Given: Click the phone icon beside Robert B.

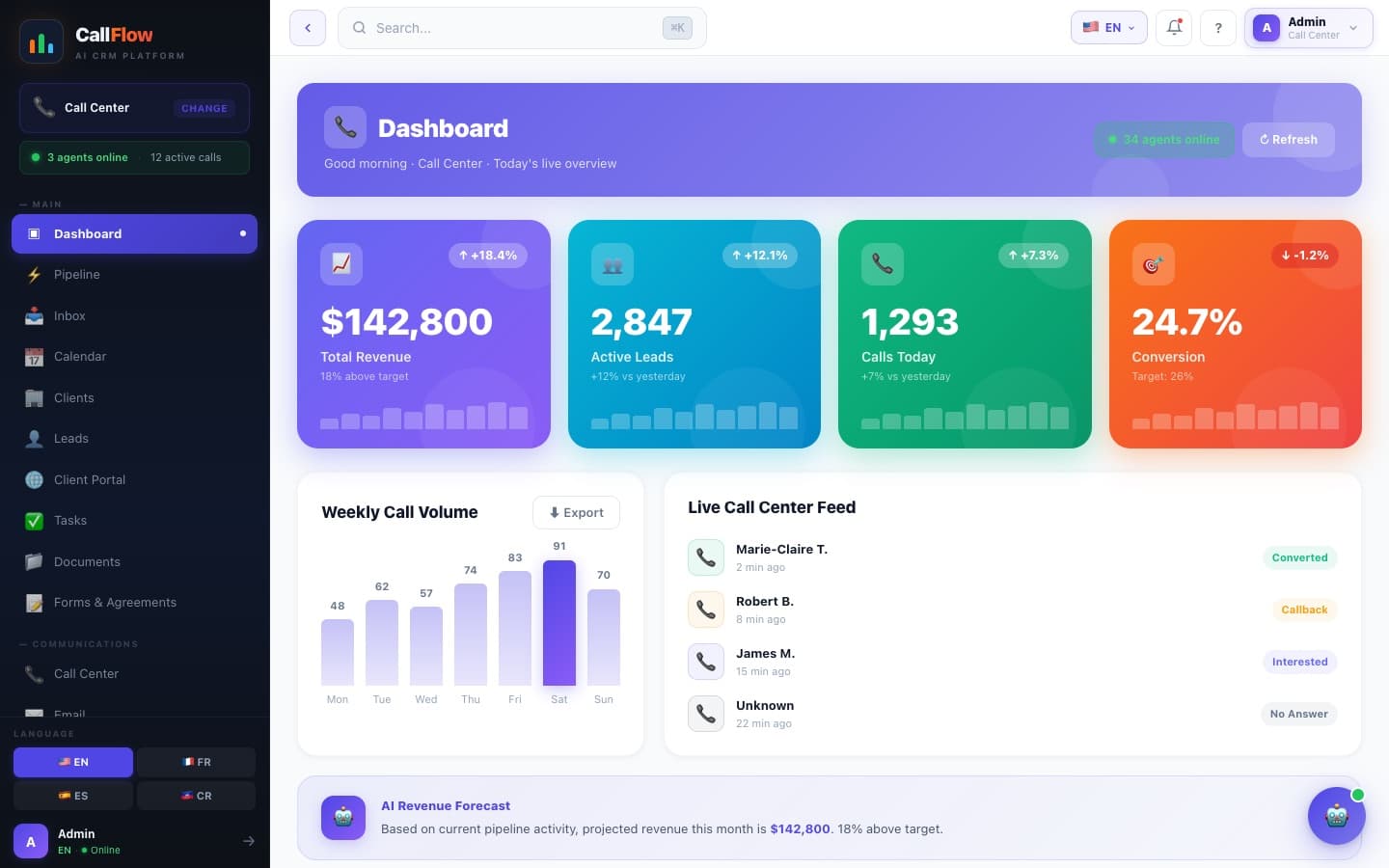Looking at the screenshot, I should tap(706, 610).
